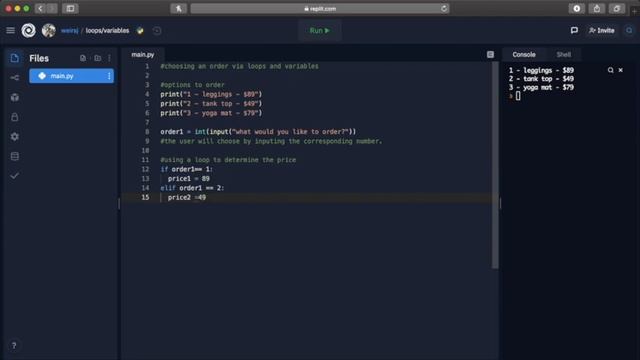
Task: Open the Files panel three-dot menu
Action: [x=109, y=58]
